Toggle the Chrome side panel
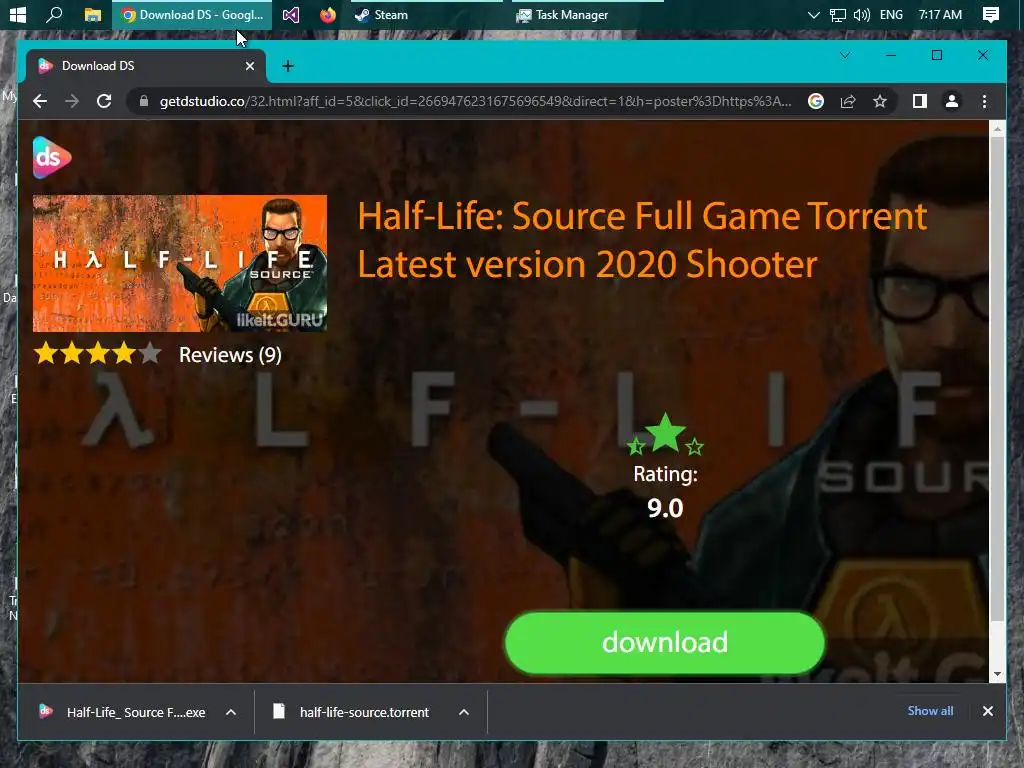The height and width of the screenshot is (768, 1024). [x=920, y=101]
